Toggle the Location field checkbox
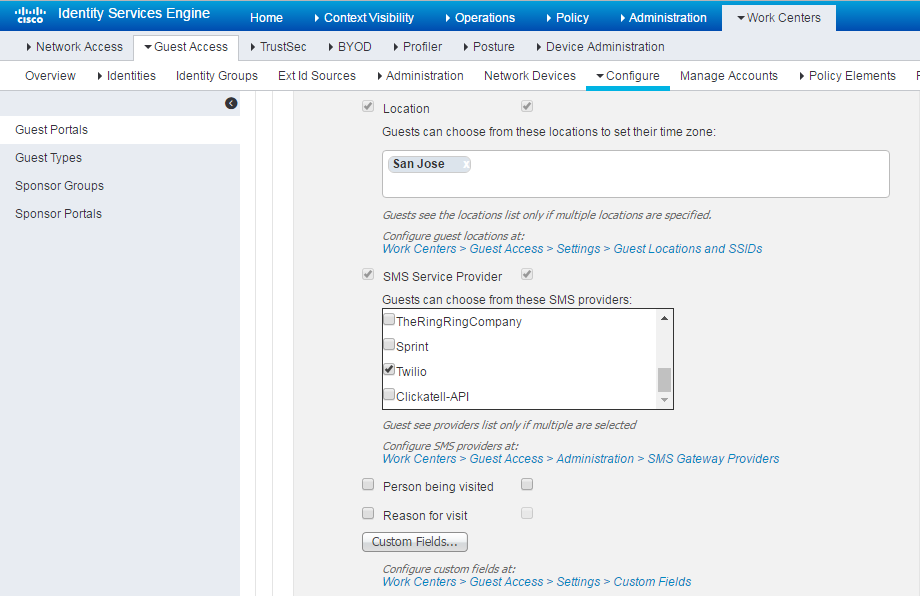Image resolution: width=920 pixels, height=596 pixels. click(x=368, y=106)
